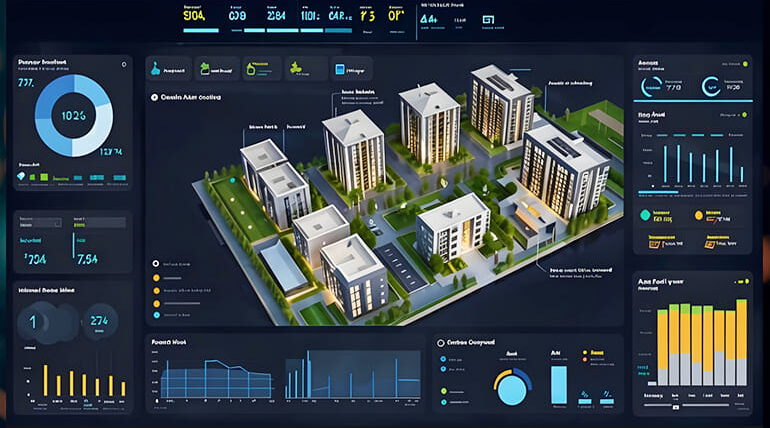Select the blue square icon toolbar button
The image size is (770, 428).
click(351, 69)
